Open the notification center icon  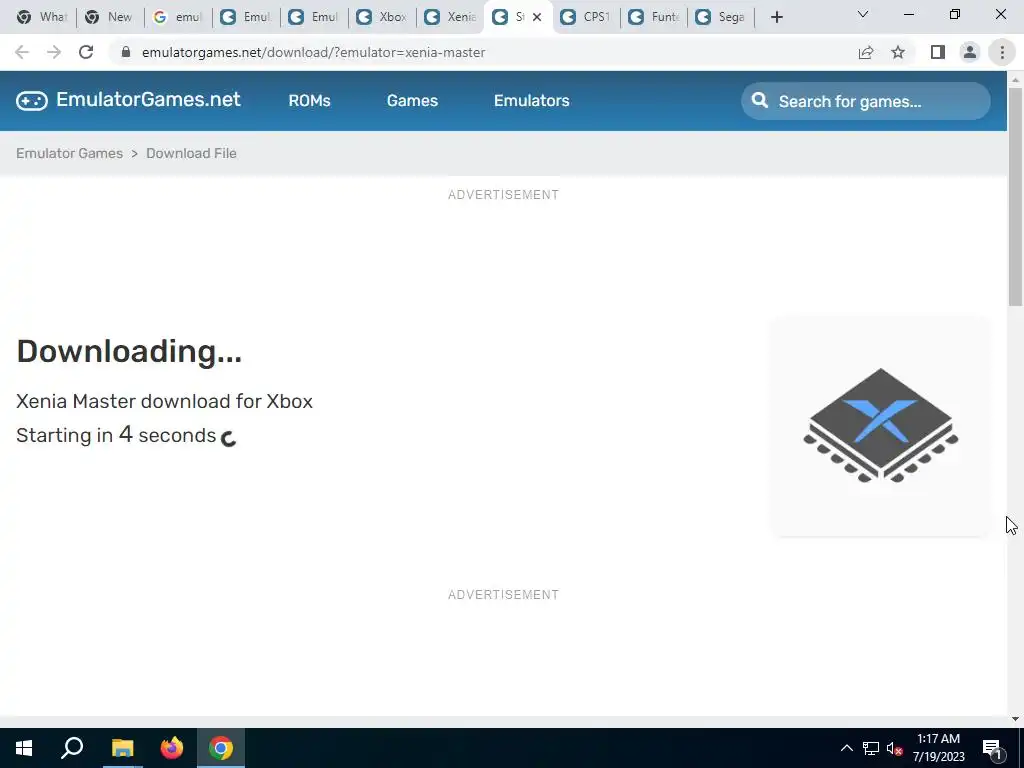point(993,748)
